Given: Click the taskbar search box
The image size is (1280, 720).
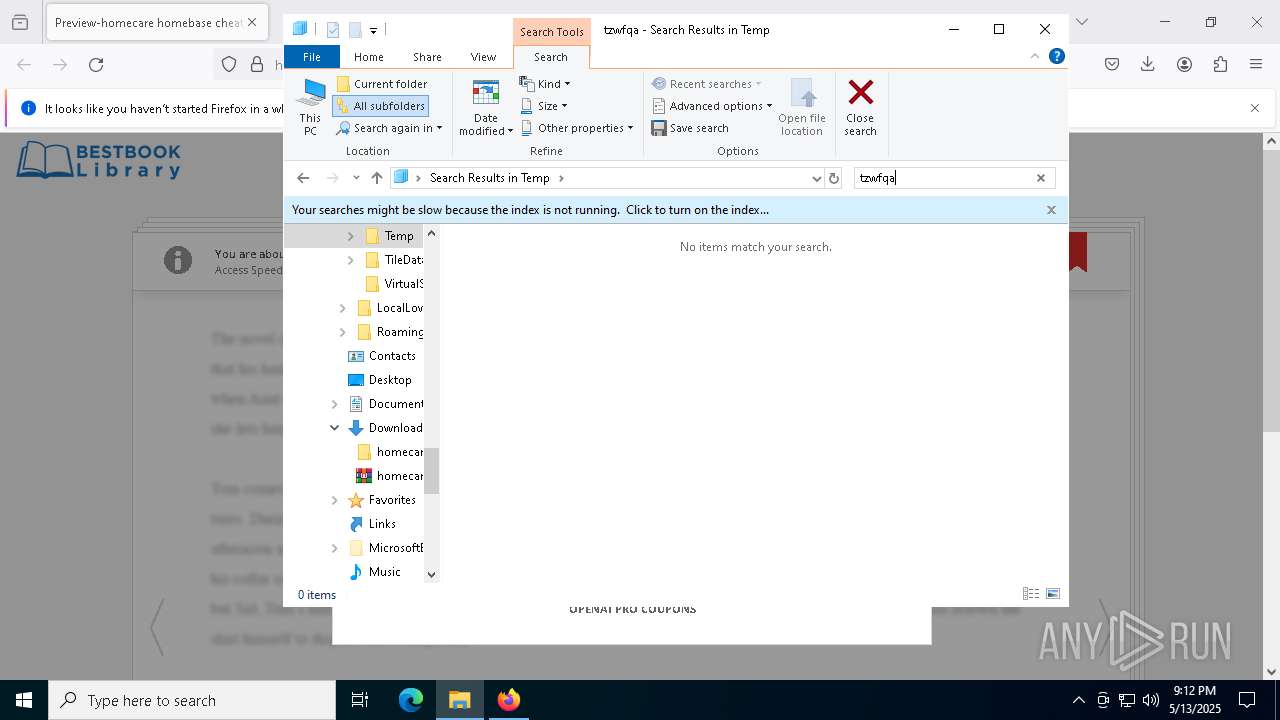Looking at the screenshot, I should click(192, 700).
